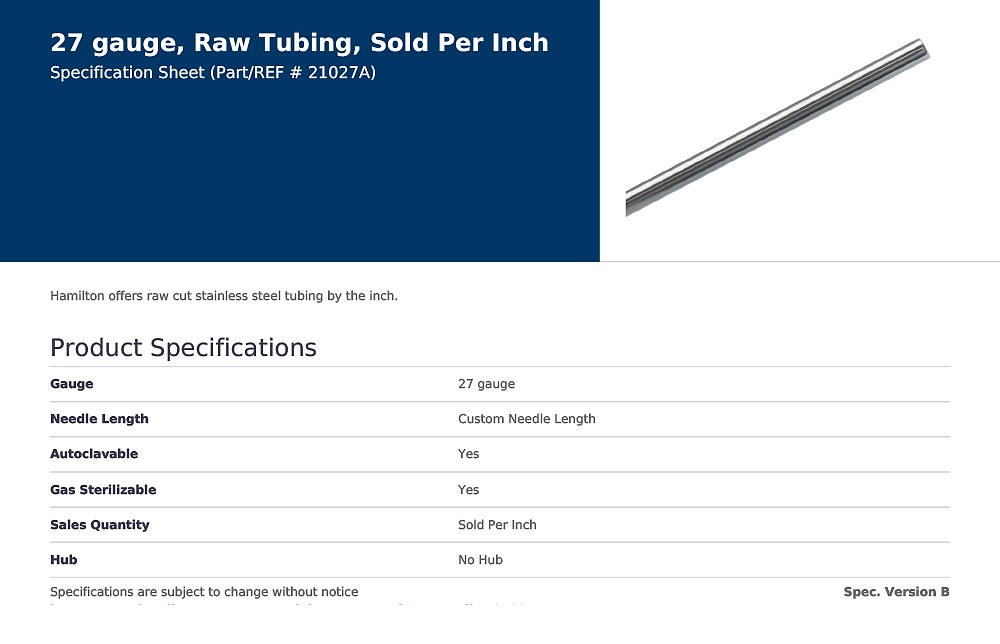Click the "No Hub" value
This screenshot has width=1000, height=644.
480,560
